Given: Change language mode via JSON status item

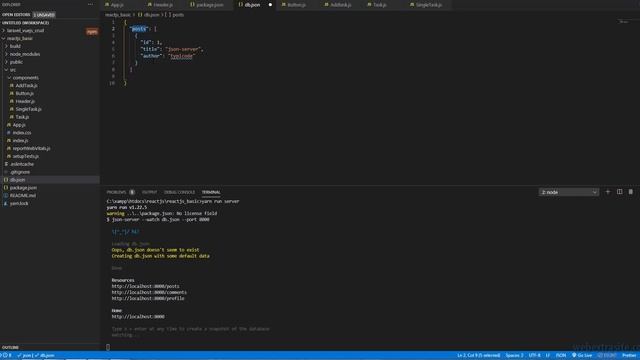Looking at the screenshot, I should point(561,356).
